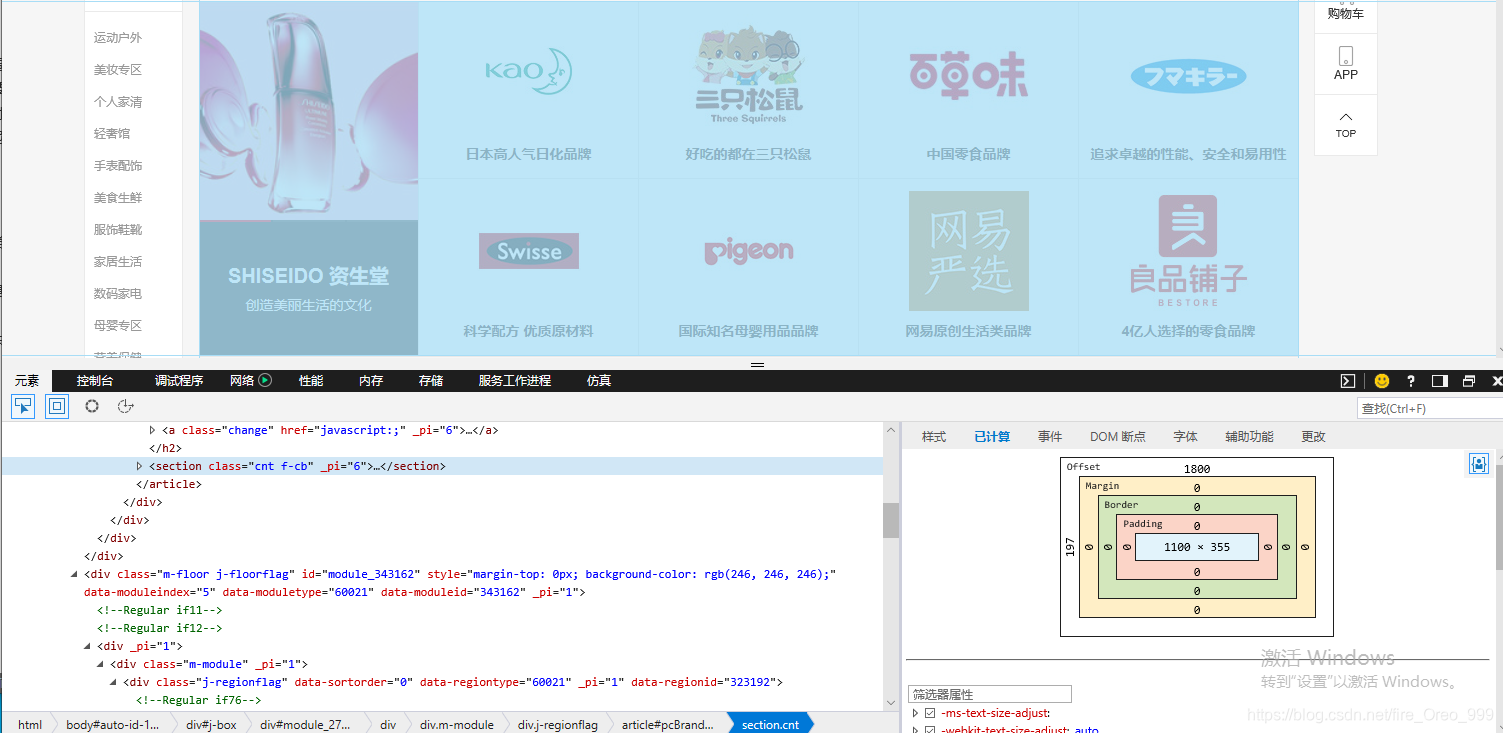Click the DOM tree vertical scrollbar thumb
The height and width of the screenshot is (733, 1503).
(890, 520)
